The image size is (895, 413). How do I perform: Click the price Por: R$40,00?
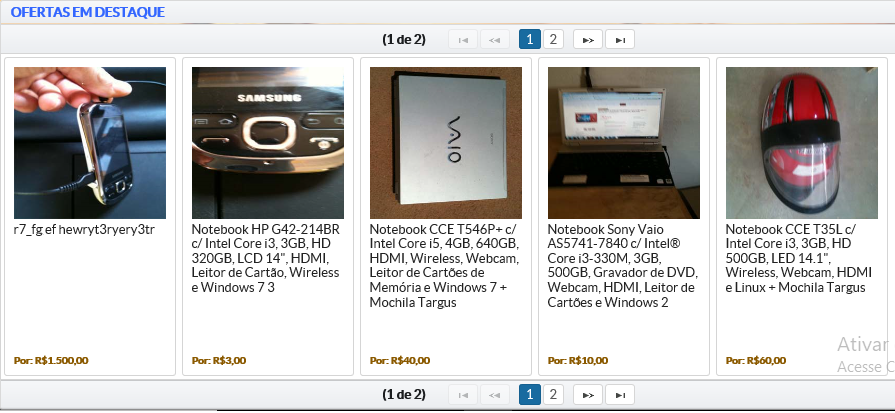point(400,361)
